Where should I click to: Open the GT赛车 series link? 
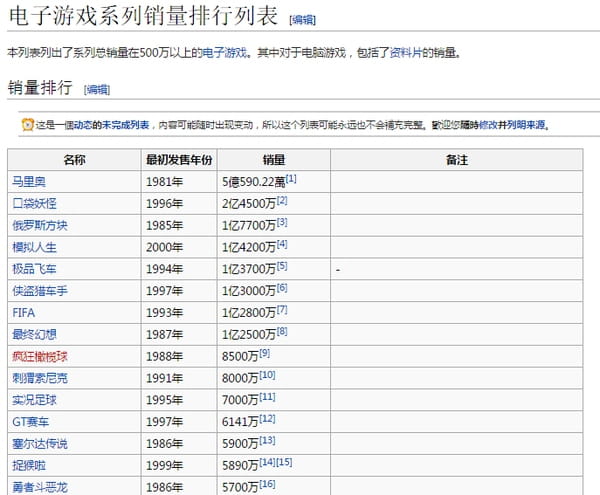31,422
